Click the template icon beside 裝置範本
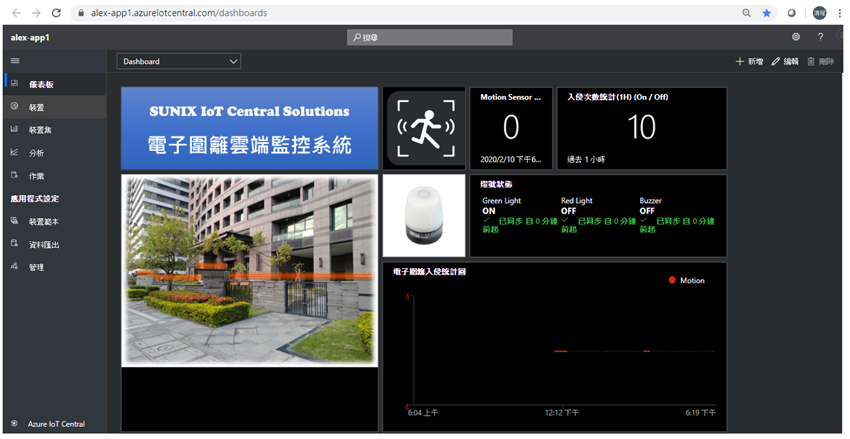850x439 pixels. [15, 221]
